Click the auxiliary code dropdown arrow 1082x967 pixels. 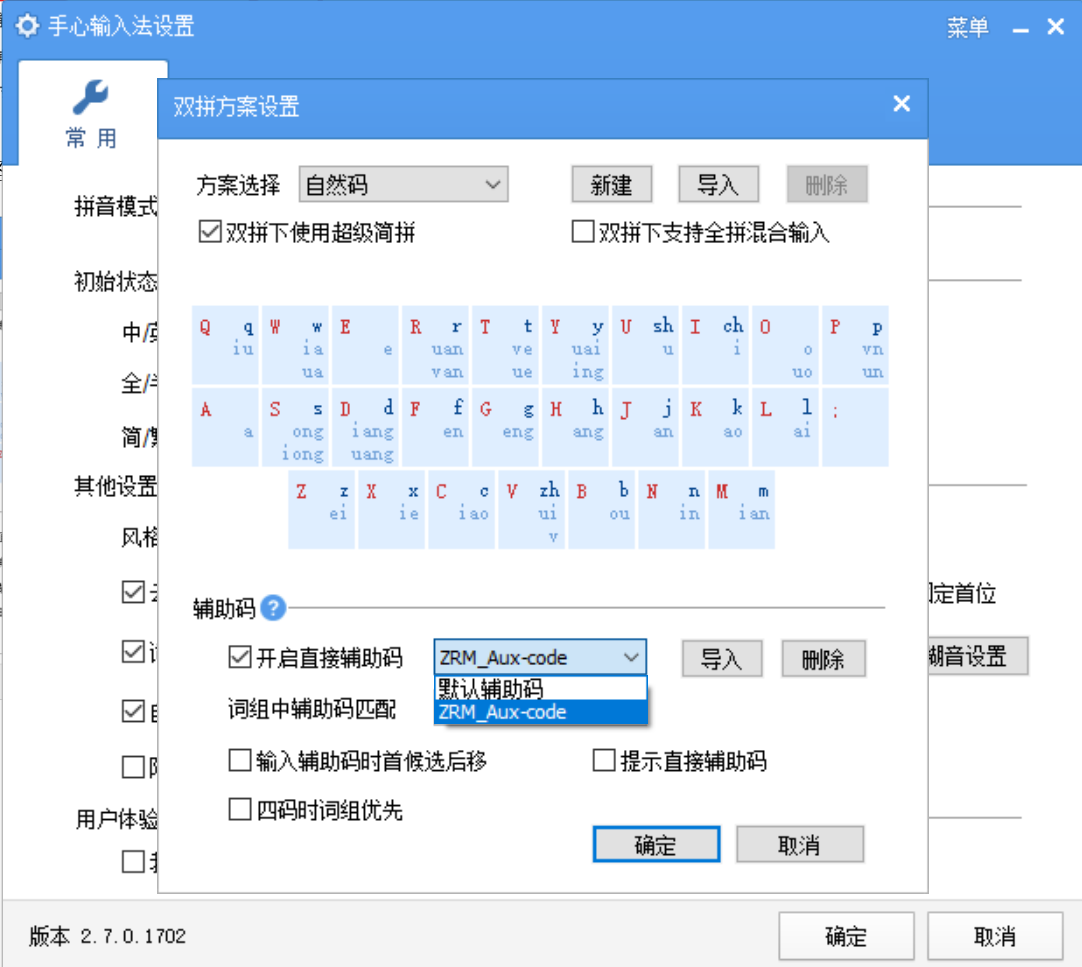click(x=631, y=658)
